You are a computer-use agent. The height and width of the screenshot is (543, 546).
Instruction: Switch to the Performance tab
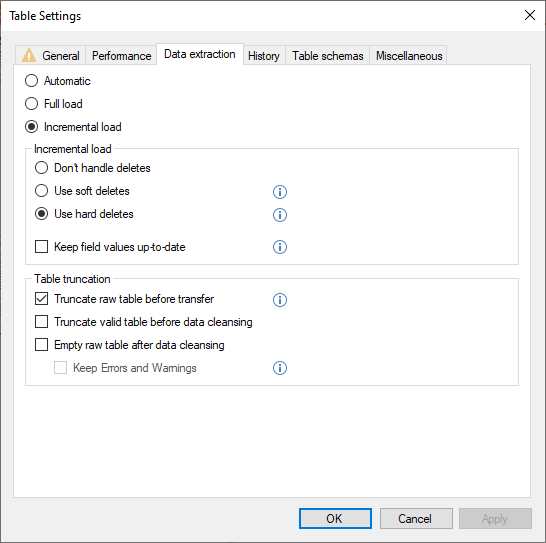coord(121,56)
